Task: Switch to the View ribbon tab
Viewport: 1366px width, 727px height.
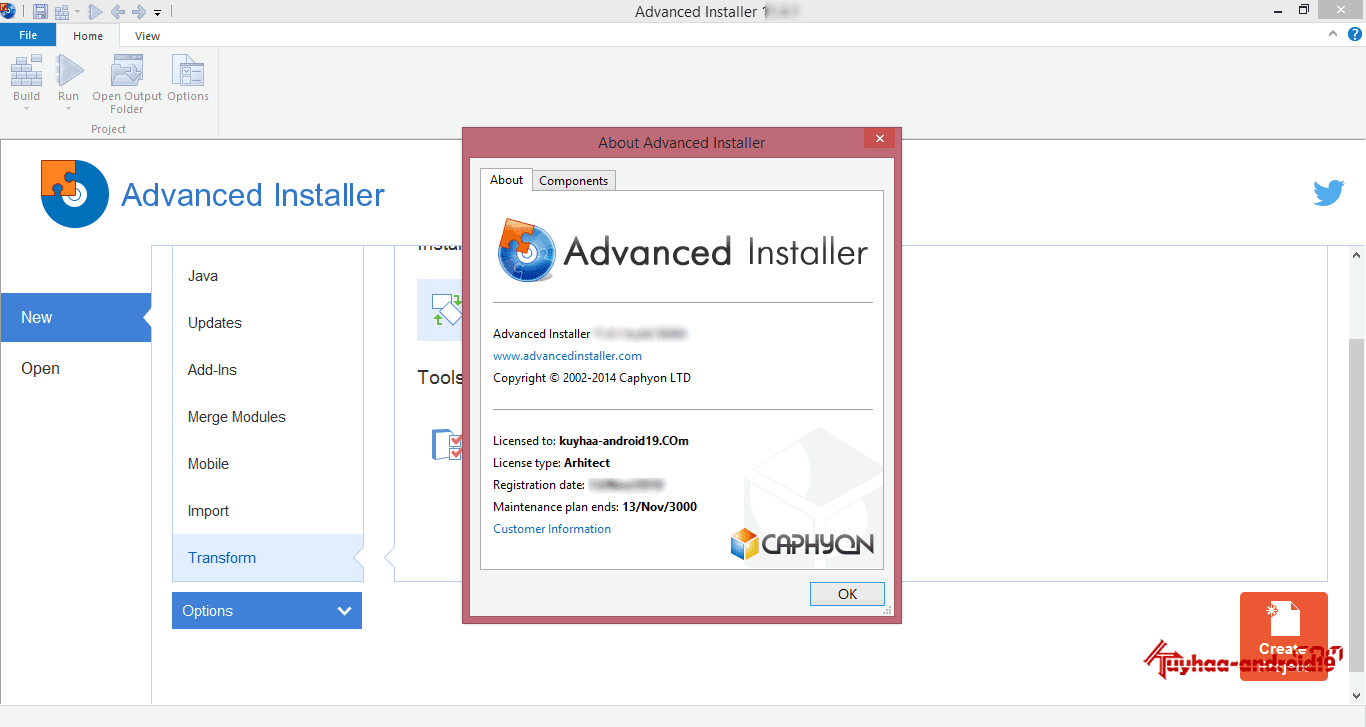Action: 147,36
